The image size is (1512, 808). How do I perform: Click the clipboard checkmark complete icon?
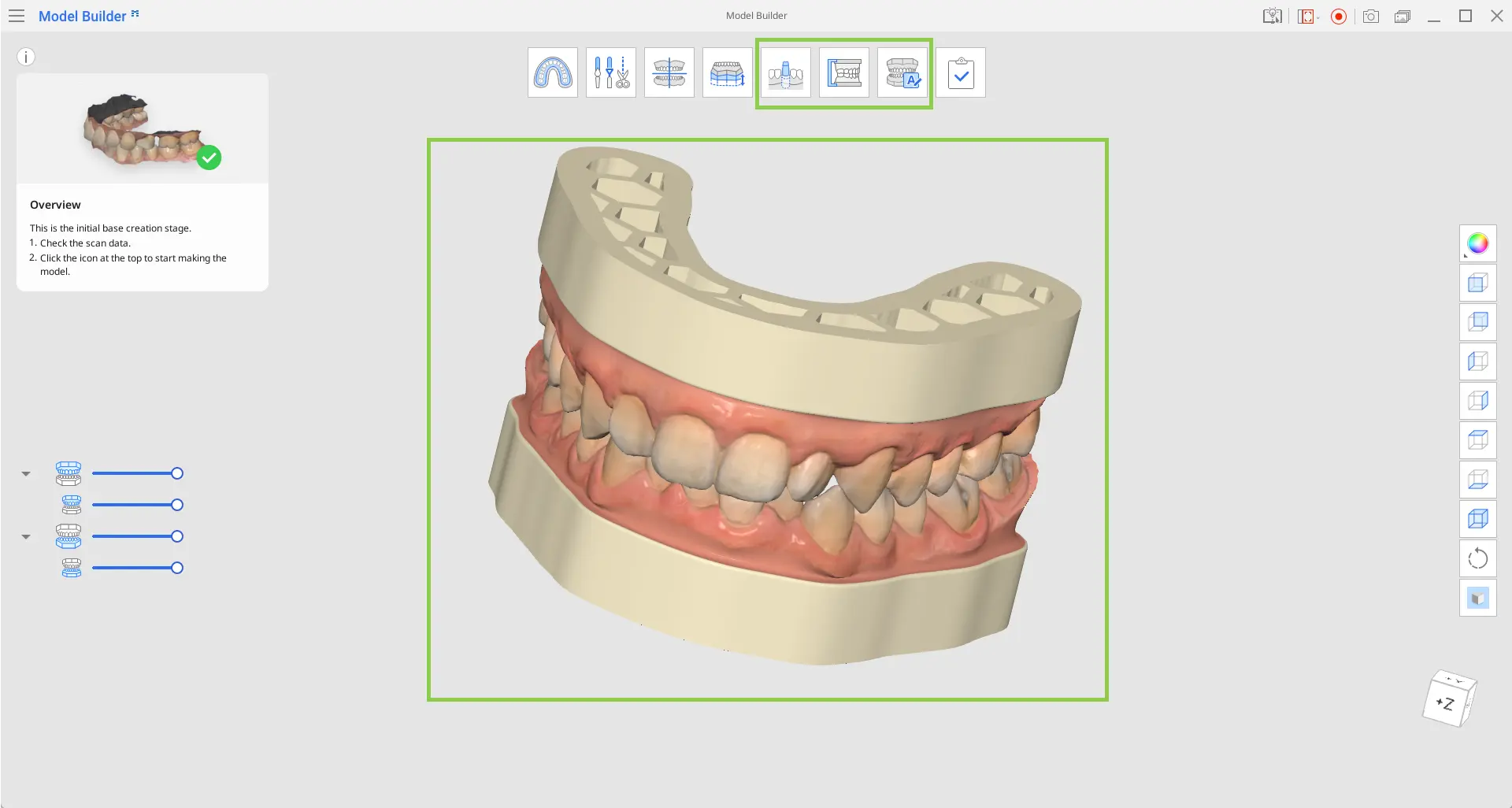tap(961, 72)
